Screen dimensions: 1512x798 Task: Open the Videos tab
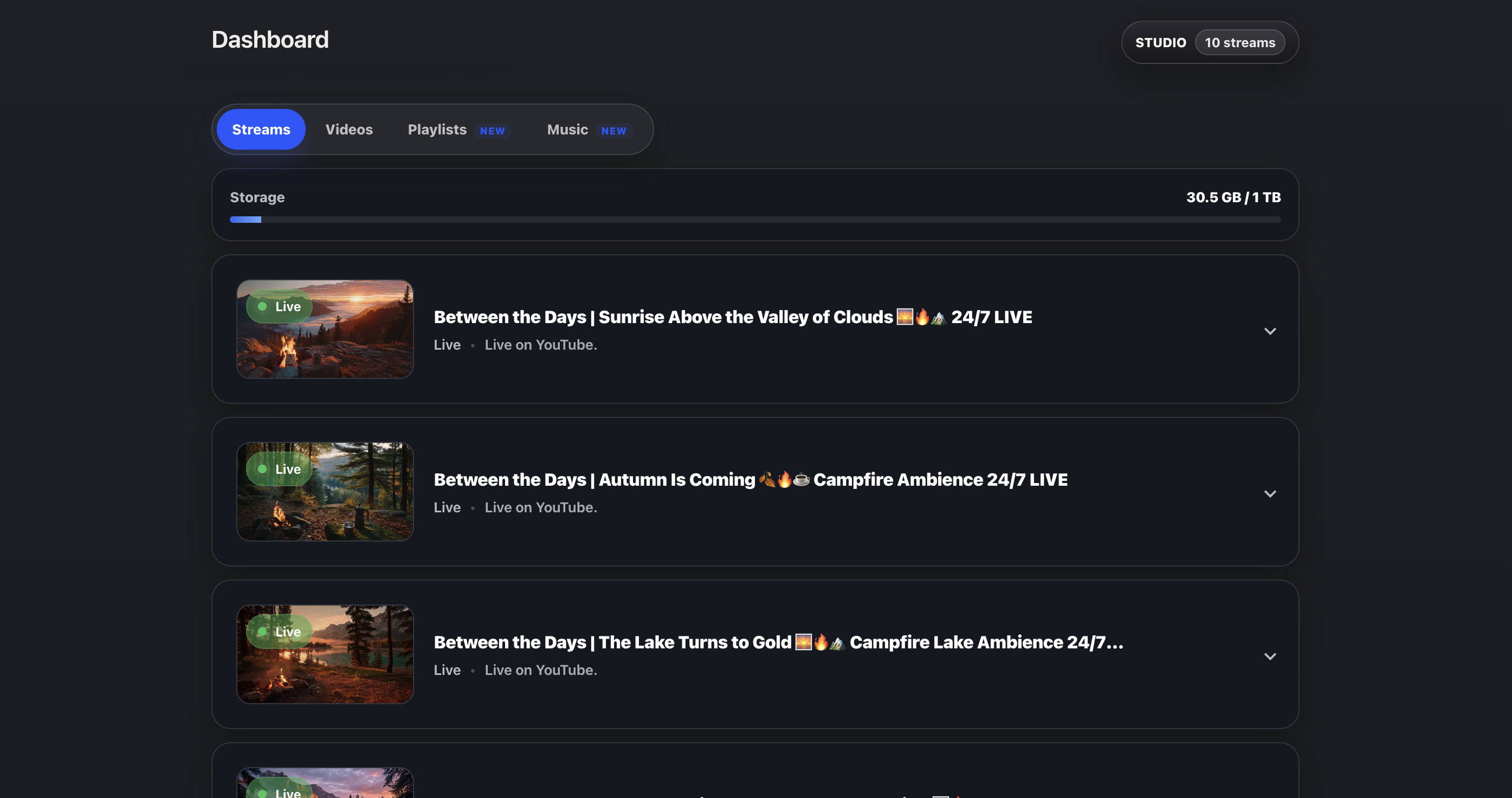349,129
